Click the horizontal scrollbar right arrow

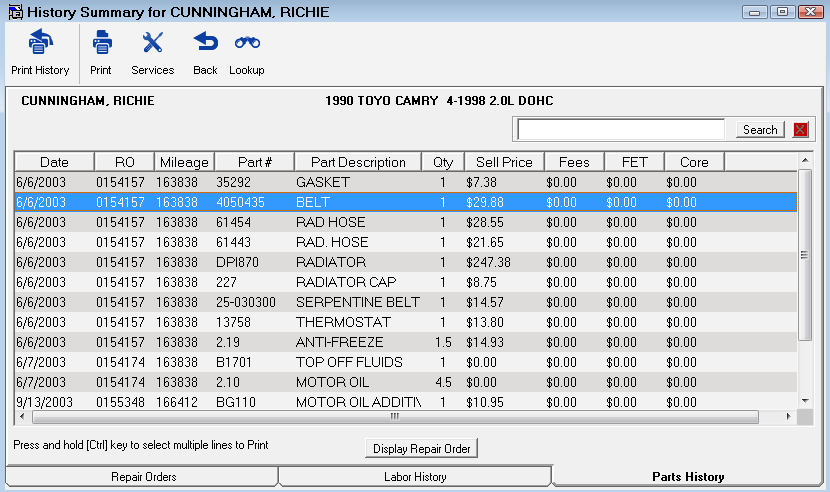click(789, 417)
